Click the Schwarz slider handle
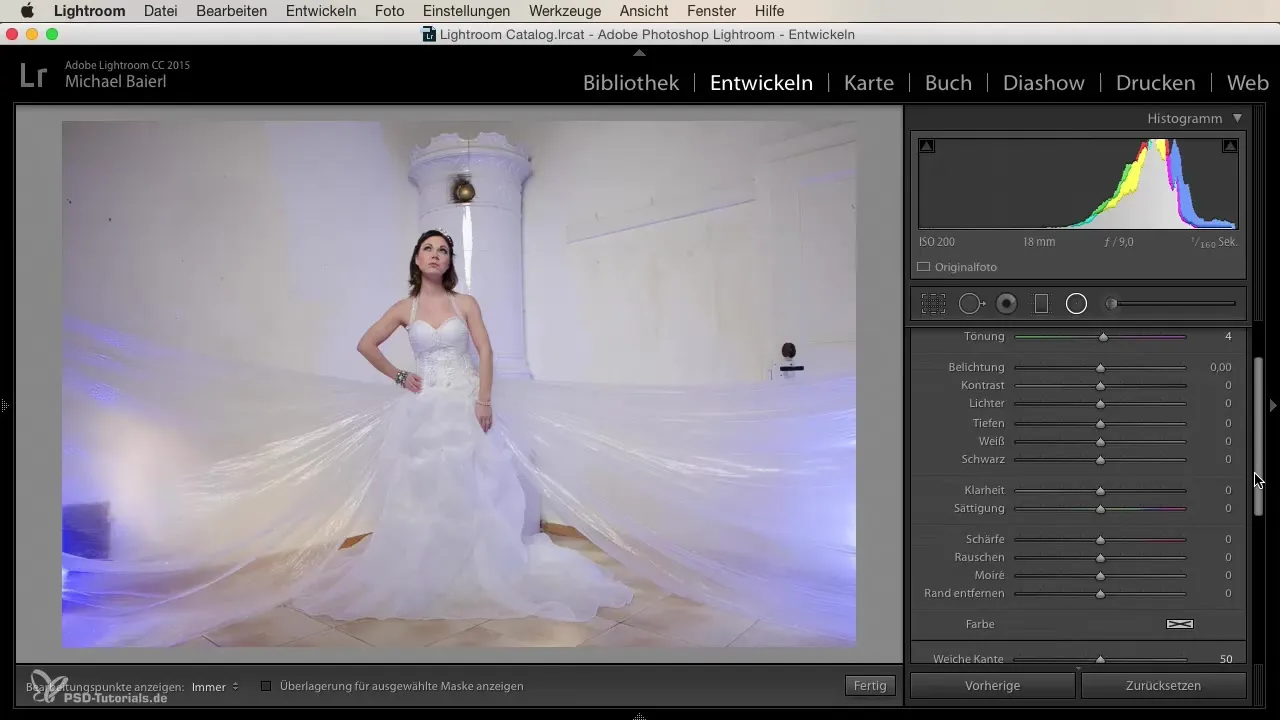Viewport: 1280px width, 720px height. pos(1100,460)
